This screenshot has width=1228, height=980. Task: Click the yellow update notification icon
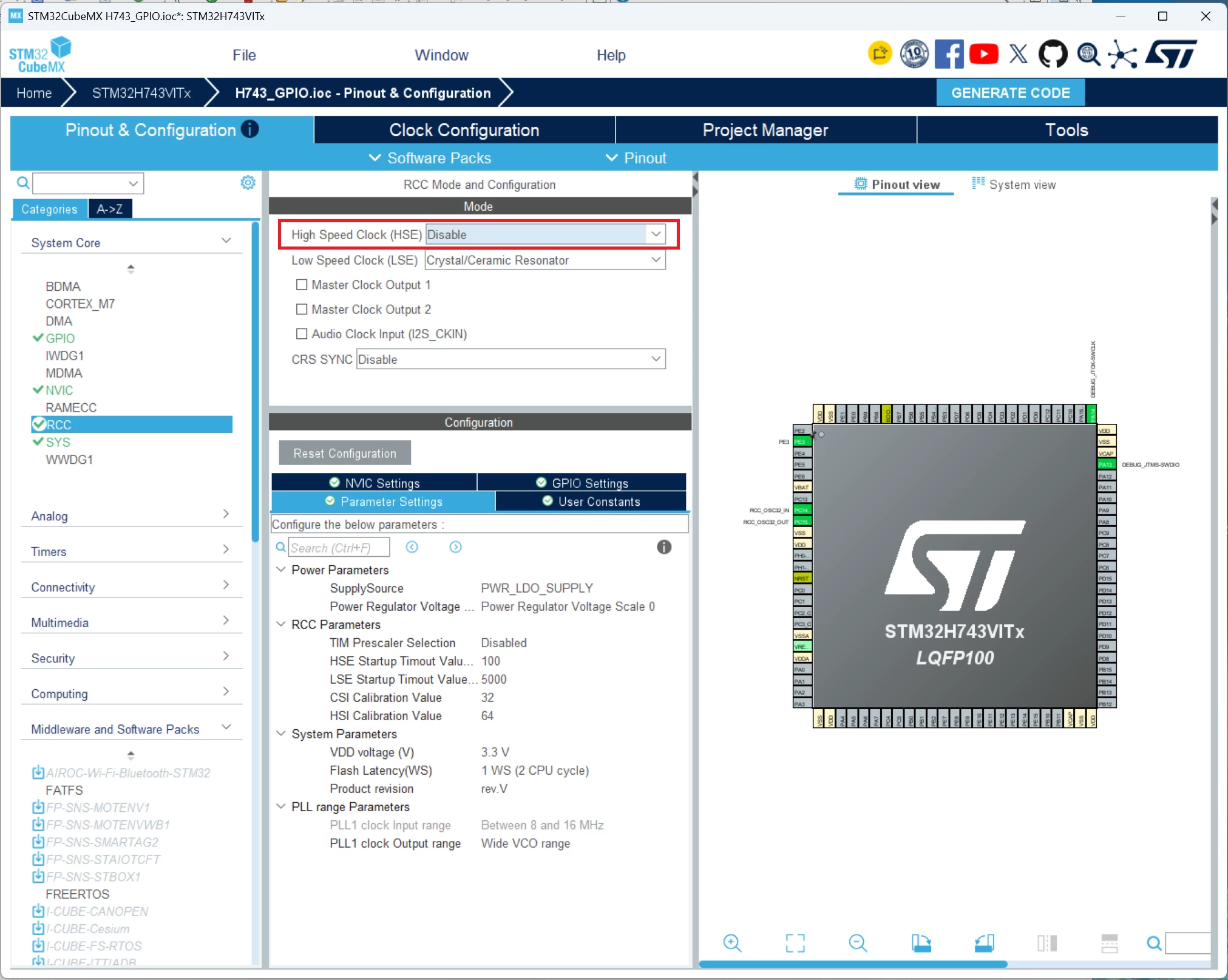880,54
